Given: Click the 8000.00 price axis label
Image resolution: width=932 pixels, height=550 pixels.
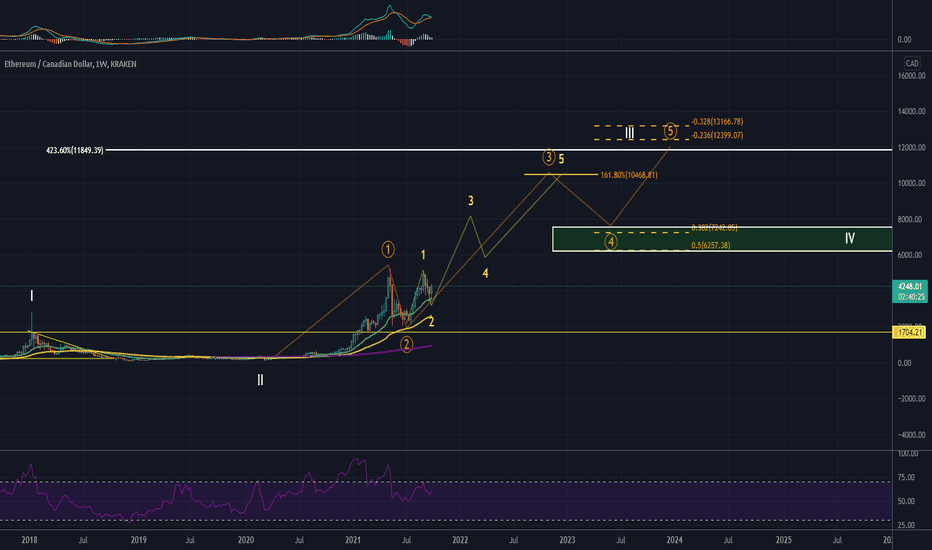Looking at the screenshot, I should (x=910, y=219).
